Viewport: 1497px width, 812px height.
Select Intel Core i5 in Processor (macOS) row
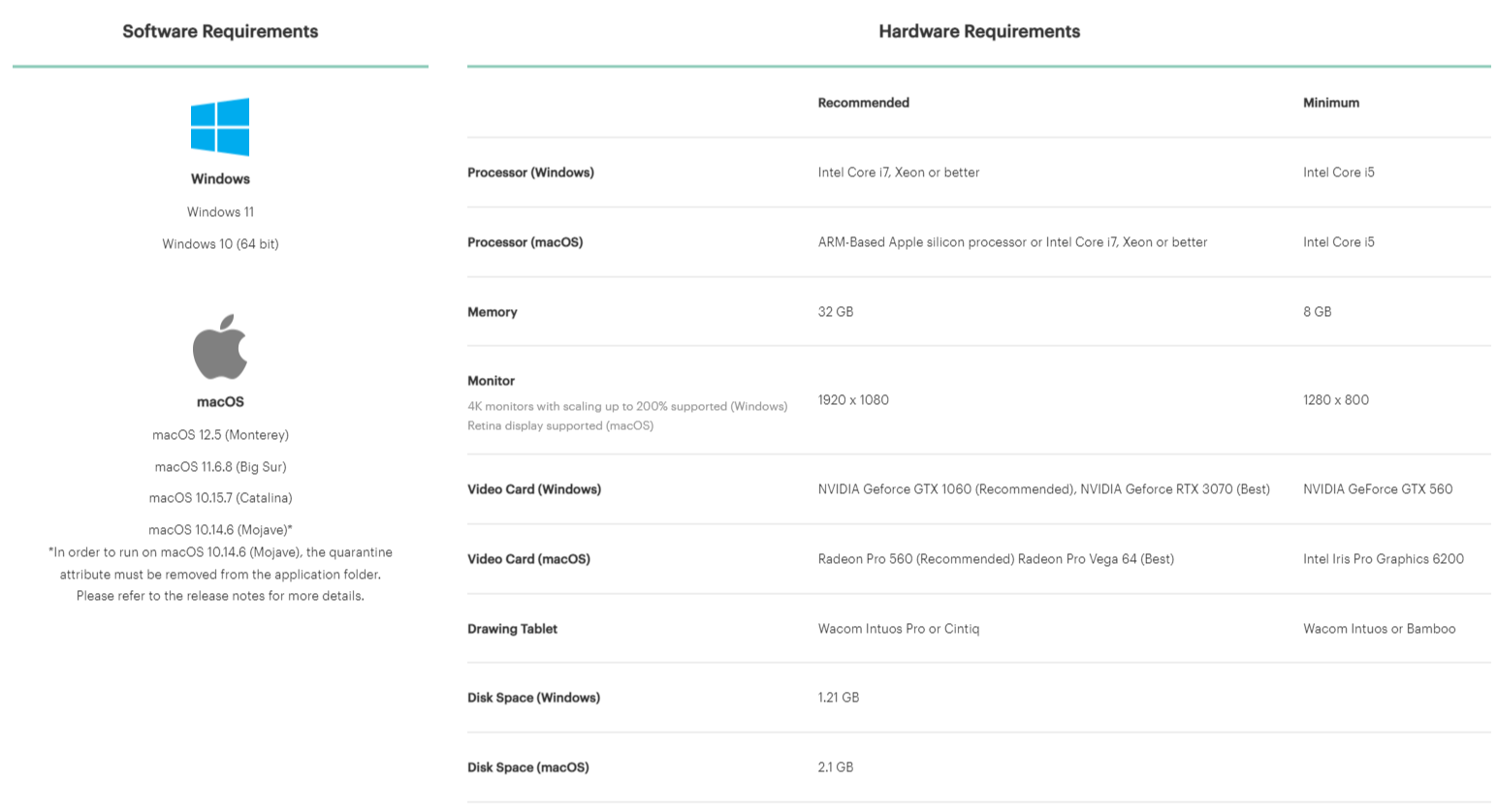[1338, 242]
